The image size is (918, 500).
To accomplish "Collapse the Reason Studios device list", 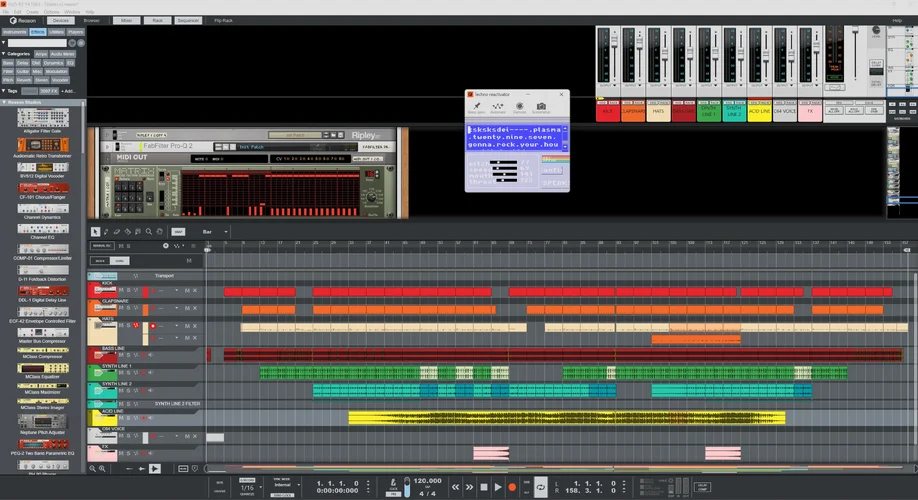I will (x=3, y=103).
